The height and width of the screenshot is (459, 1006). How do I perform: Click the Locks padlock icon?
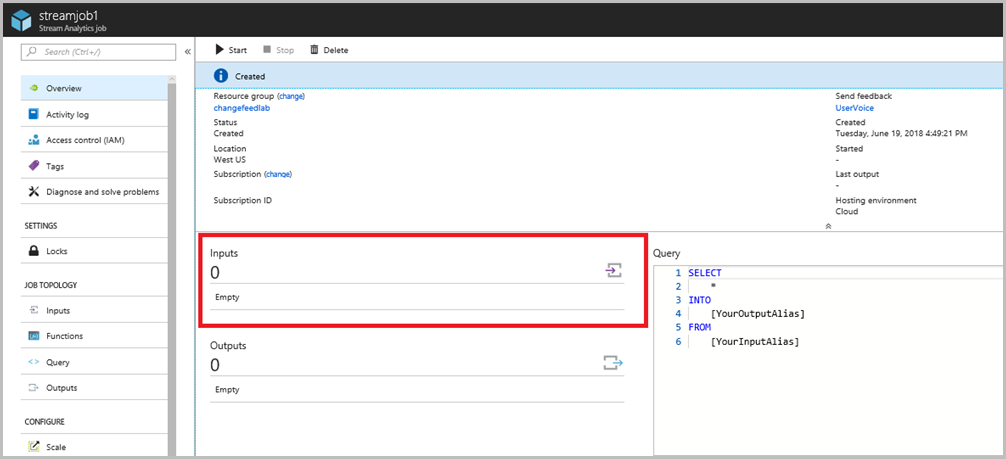click(x=34, y=251)
